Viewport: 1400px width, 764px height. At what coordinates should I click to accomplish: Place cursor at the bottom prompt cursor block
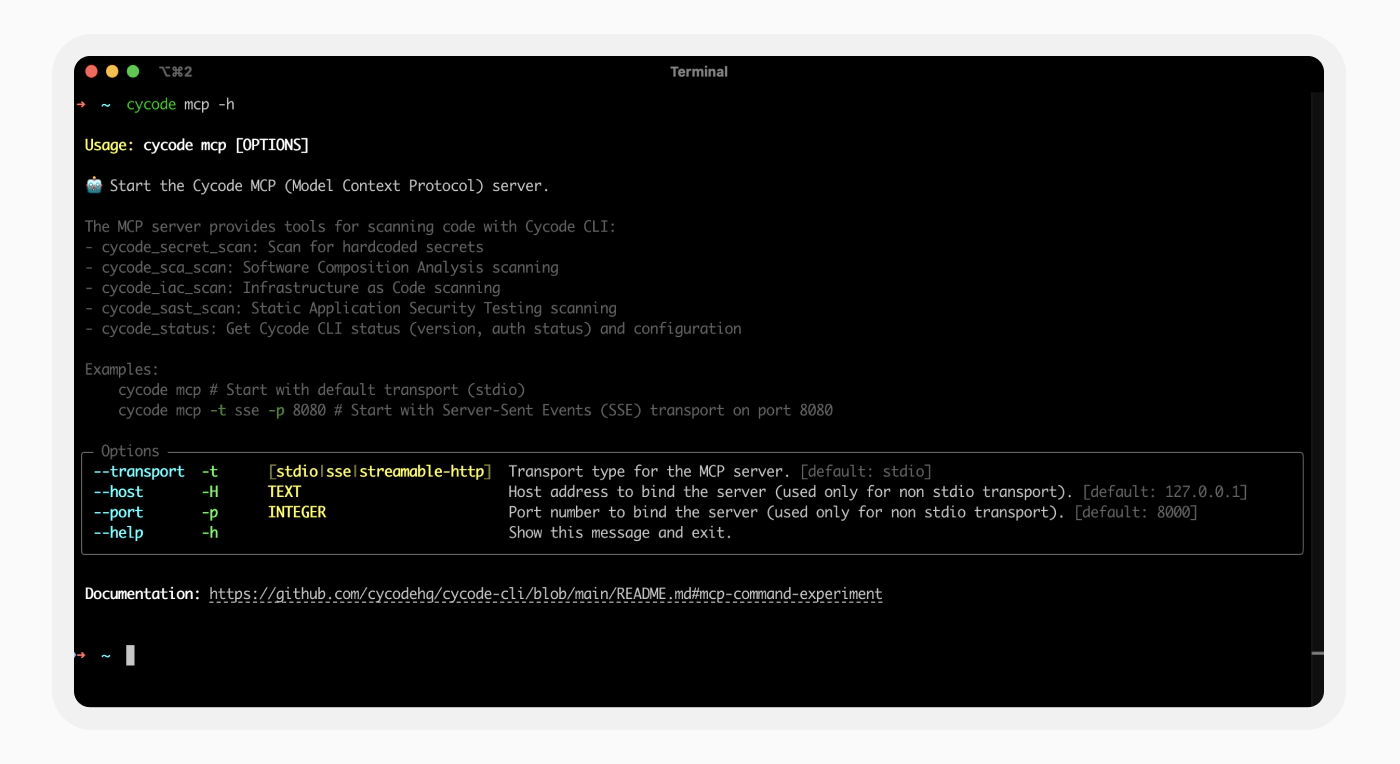pos(130,655)
